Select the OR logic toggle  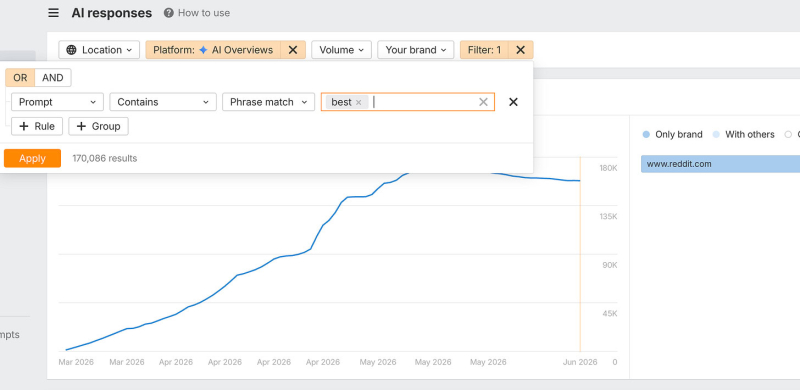pyautogui.click(x=20, y=78)
